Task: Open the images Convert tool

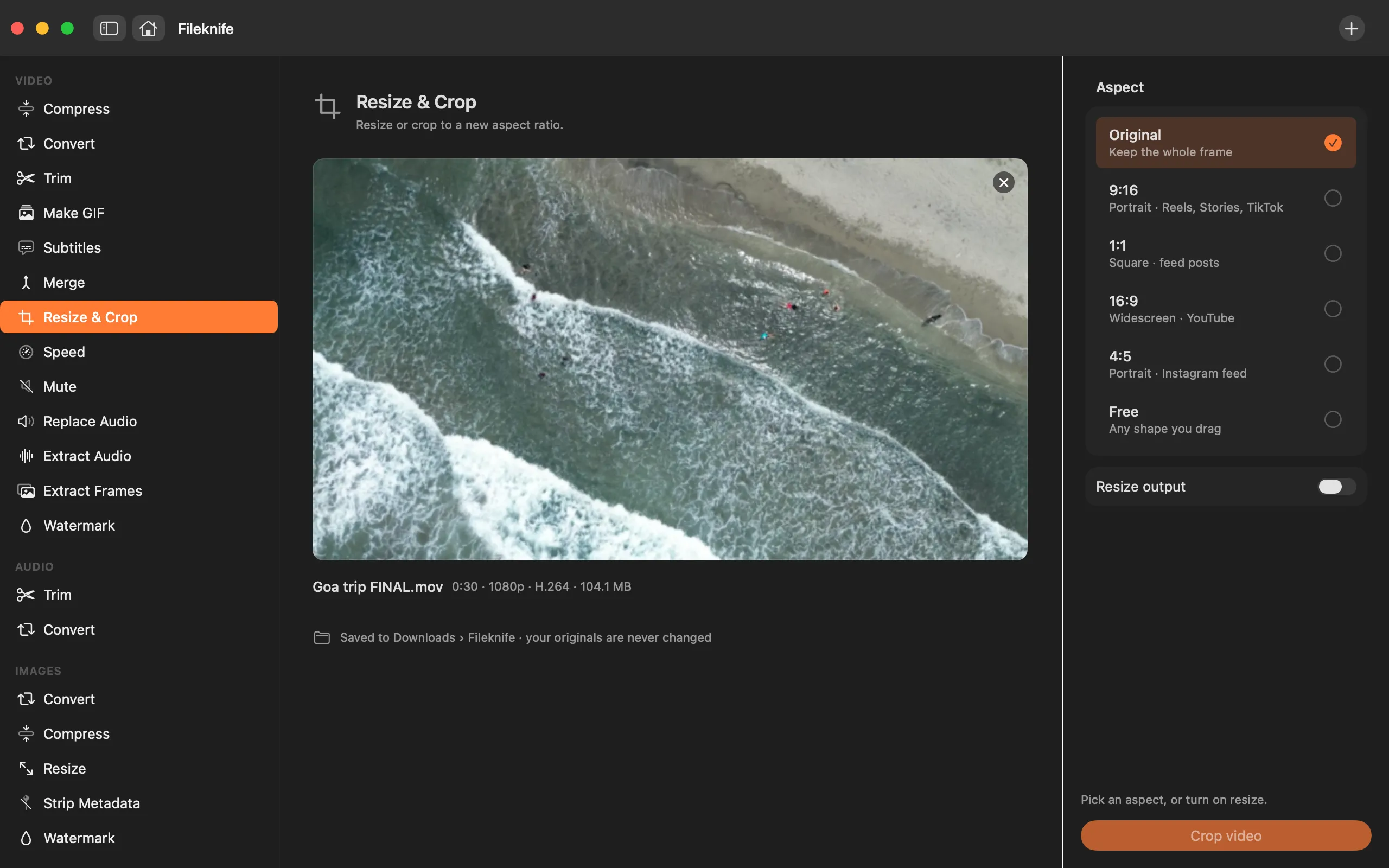Action: (139, 699)
